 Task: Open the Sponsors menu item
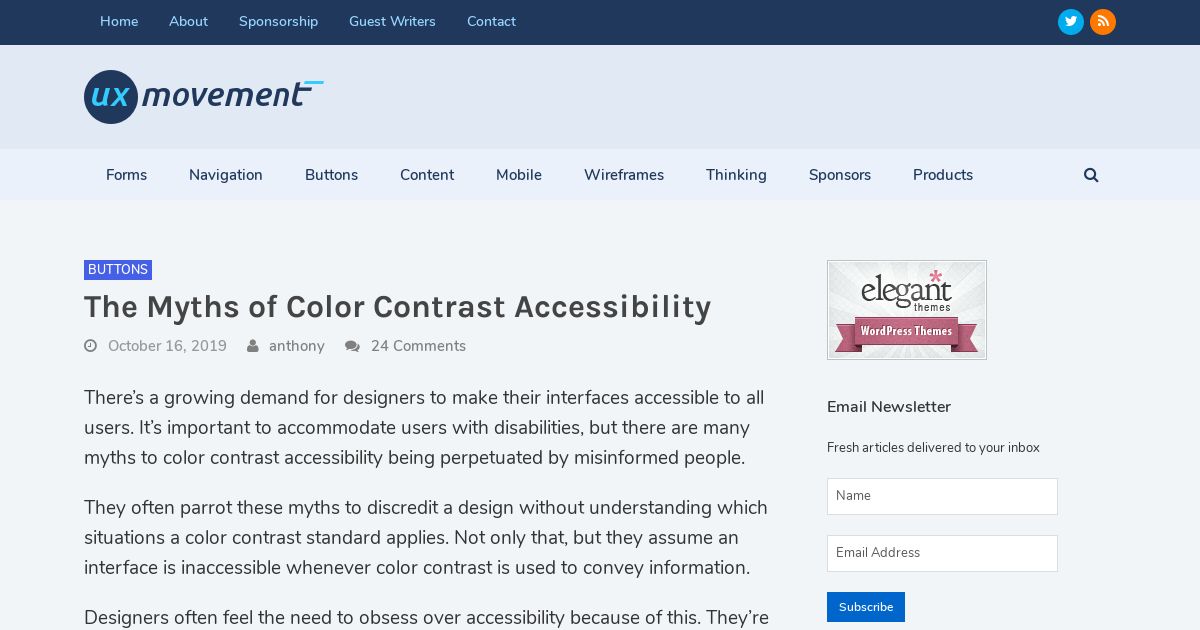click(x=840, y=175)
